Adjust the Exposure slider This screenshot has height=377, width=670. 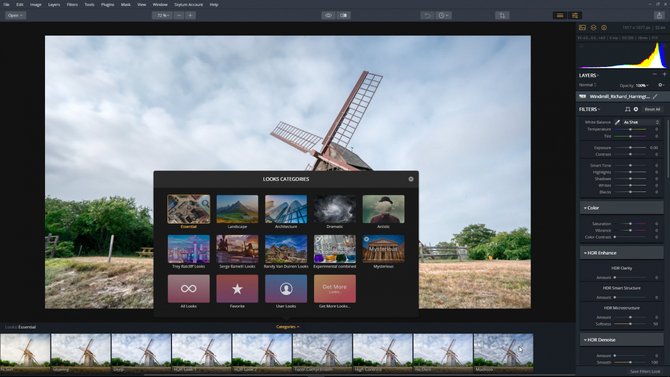(x=630, y=147)
